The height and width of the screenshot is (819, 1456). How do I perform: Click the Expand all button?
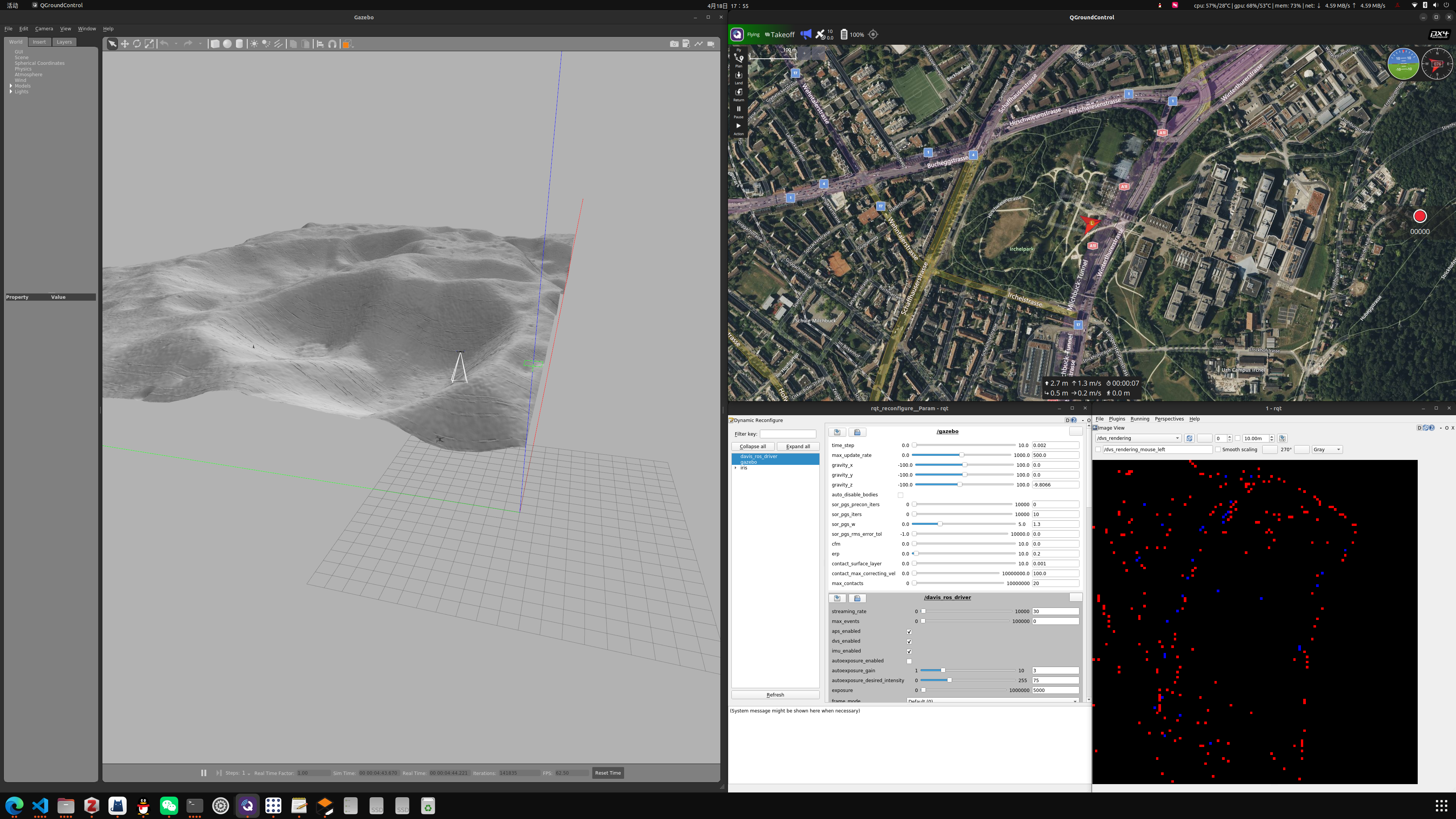[x=797, y=447]
